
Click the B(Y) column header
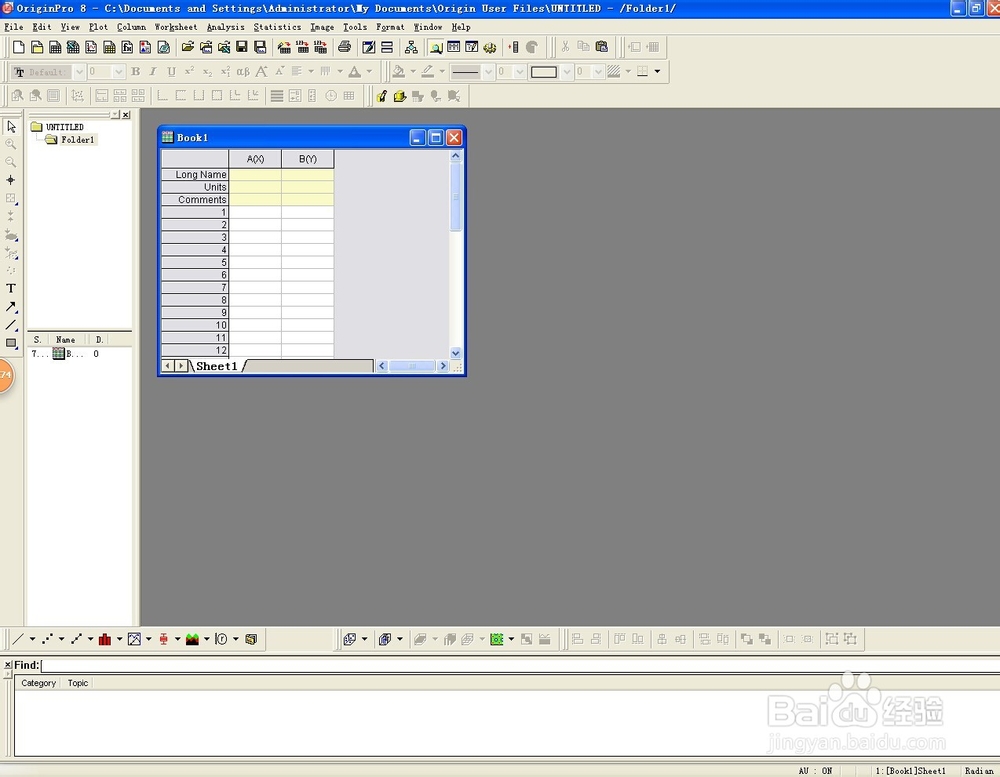[x=307, y=159]
